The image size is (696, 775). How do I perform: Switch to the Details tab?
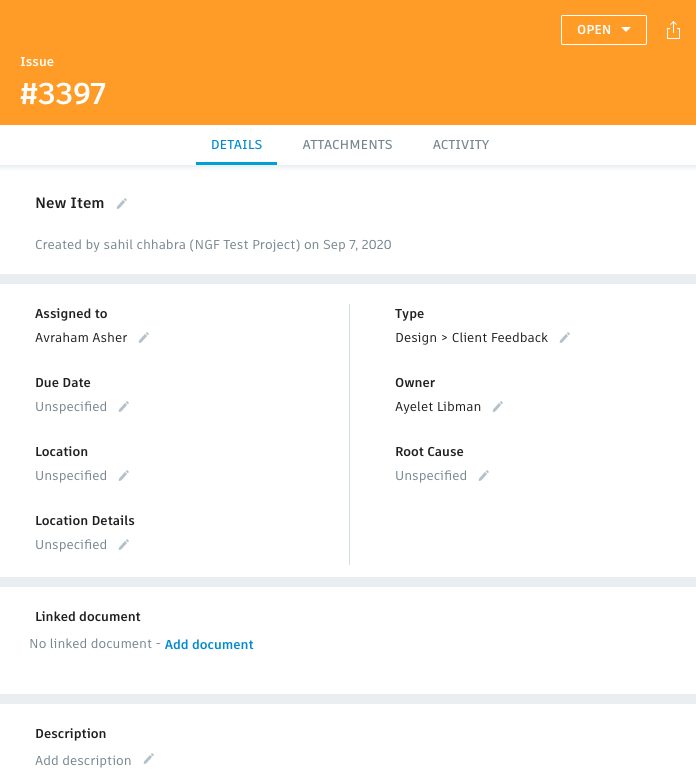[236, 145]
